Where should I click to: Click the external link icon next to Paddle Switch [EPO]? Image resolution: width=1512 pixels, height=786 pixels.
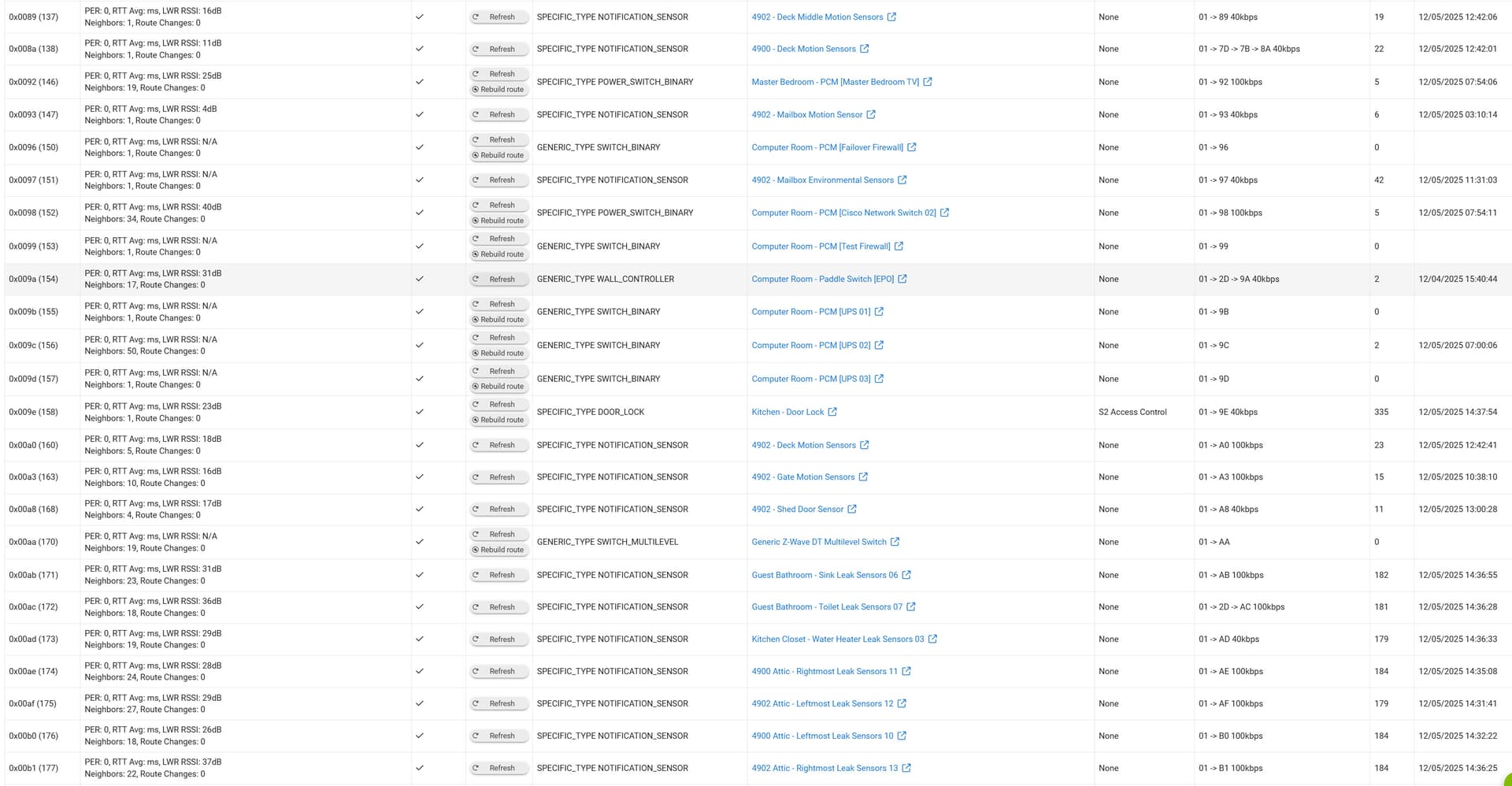[902, 279]
